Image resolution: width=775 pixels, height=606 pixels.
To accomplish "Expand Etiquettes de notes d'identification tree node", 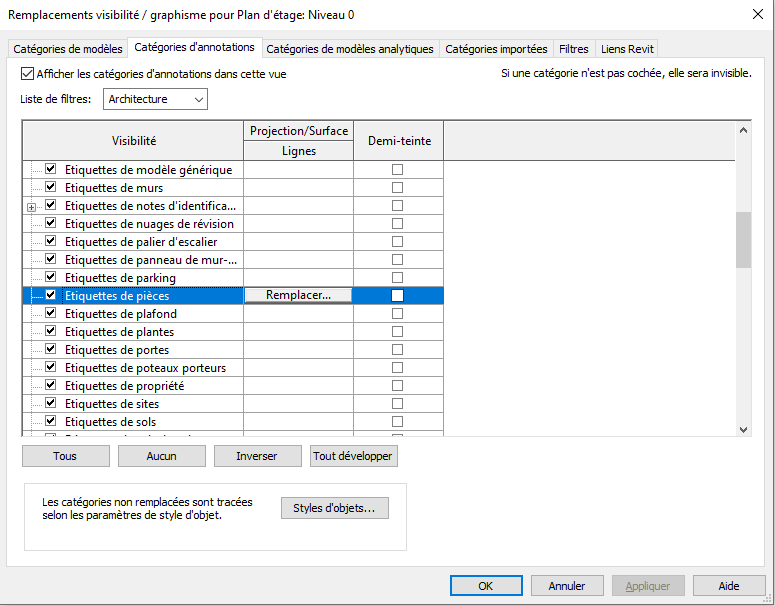I will tap(31, 206).
